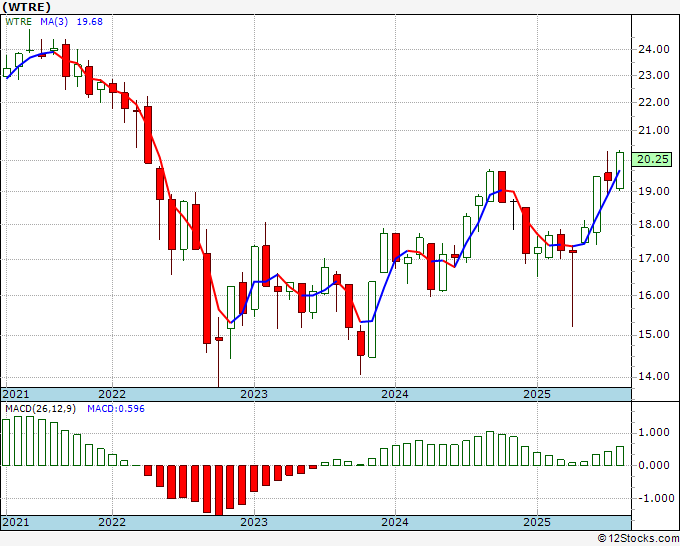
Task: Click the 17.00 price axis label
Action: tap(654, 259)
